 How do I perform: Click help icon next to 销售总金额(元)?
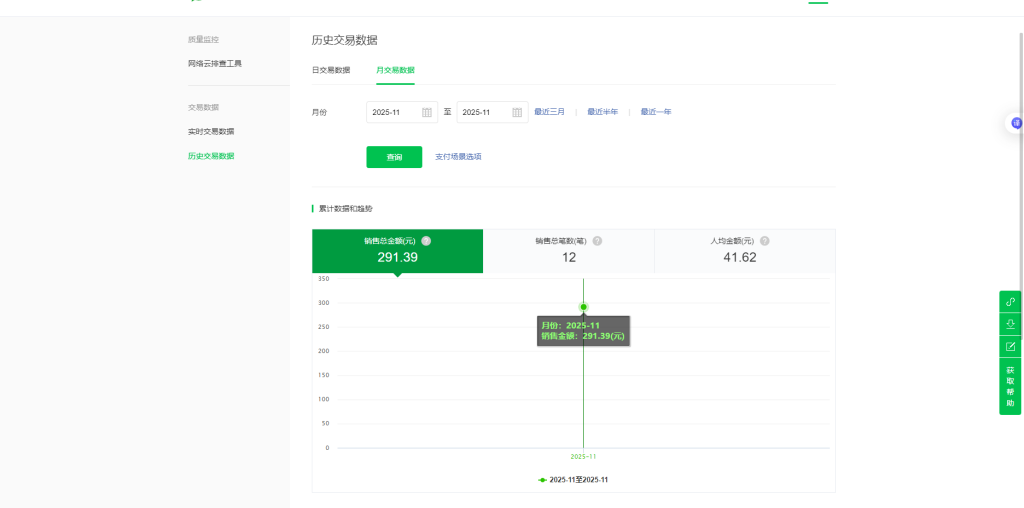tap(426, 241)
